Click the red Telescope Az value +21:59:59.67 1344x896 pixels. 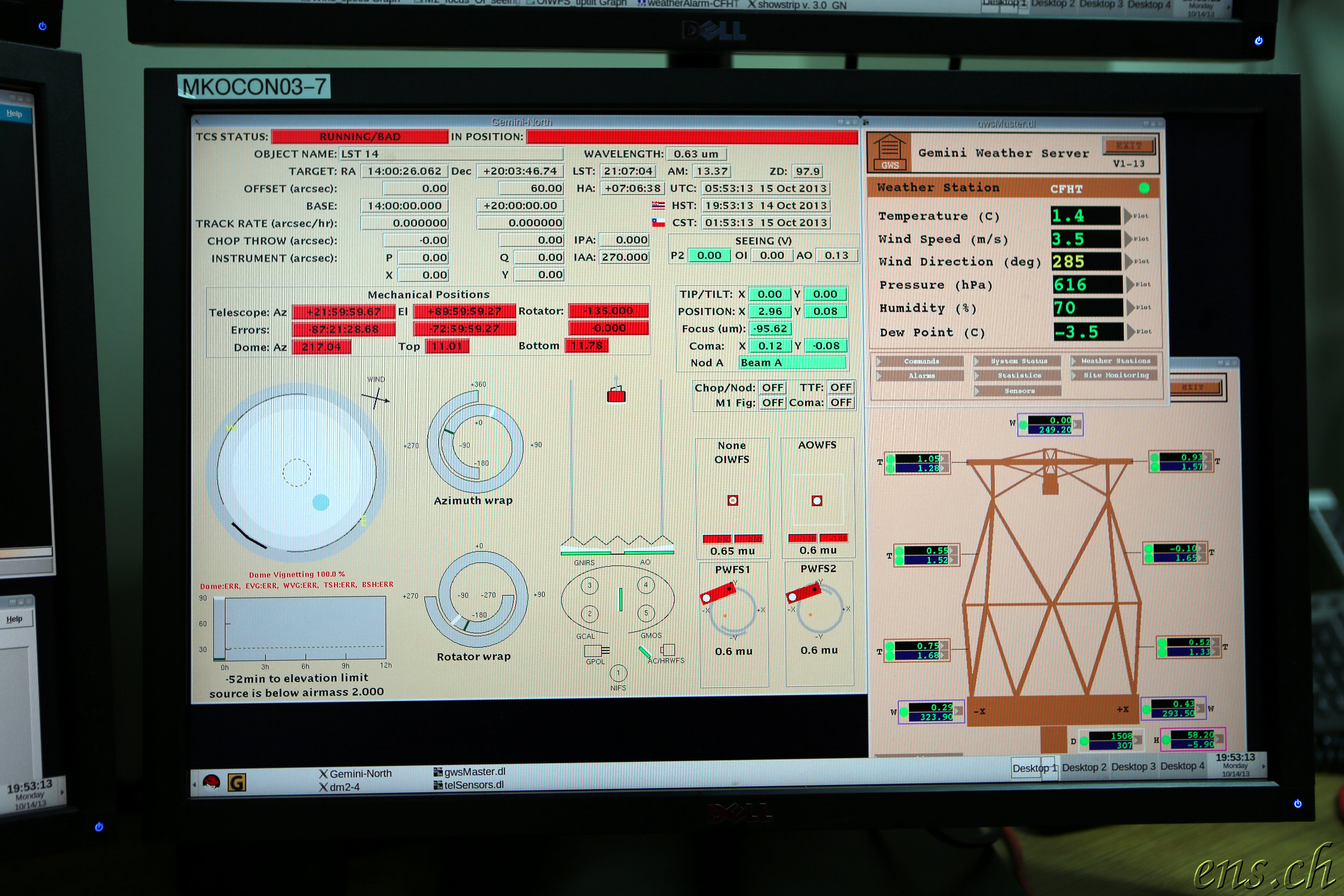point(344,312)
